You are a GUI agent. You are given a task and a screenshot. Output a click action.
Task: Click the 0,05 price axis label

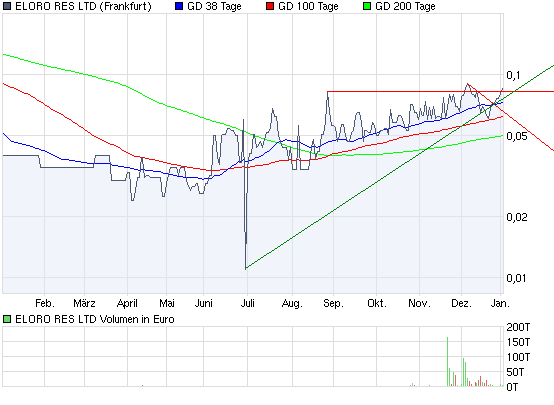pos(517,136)
